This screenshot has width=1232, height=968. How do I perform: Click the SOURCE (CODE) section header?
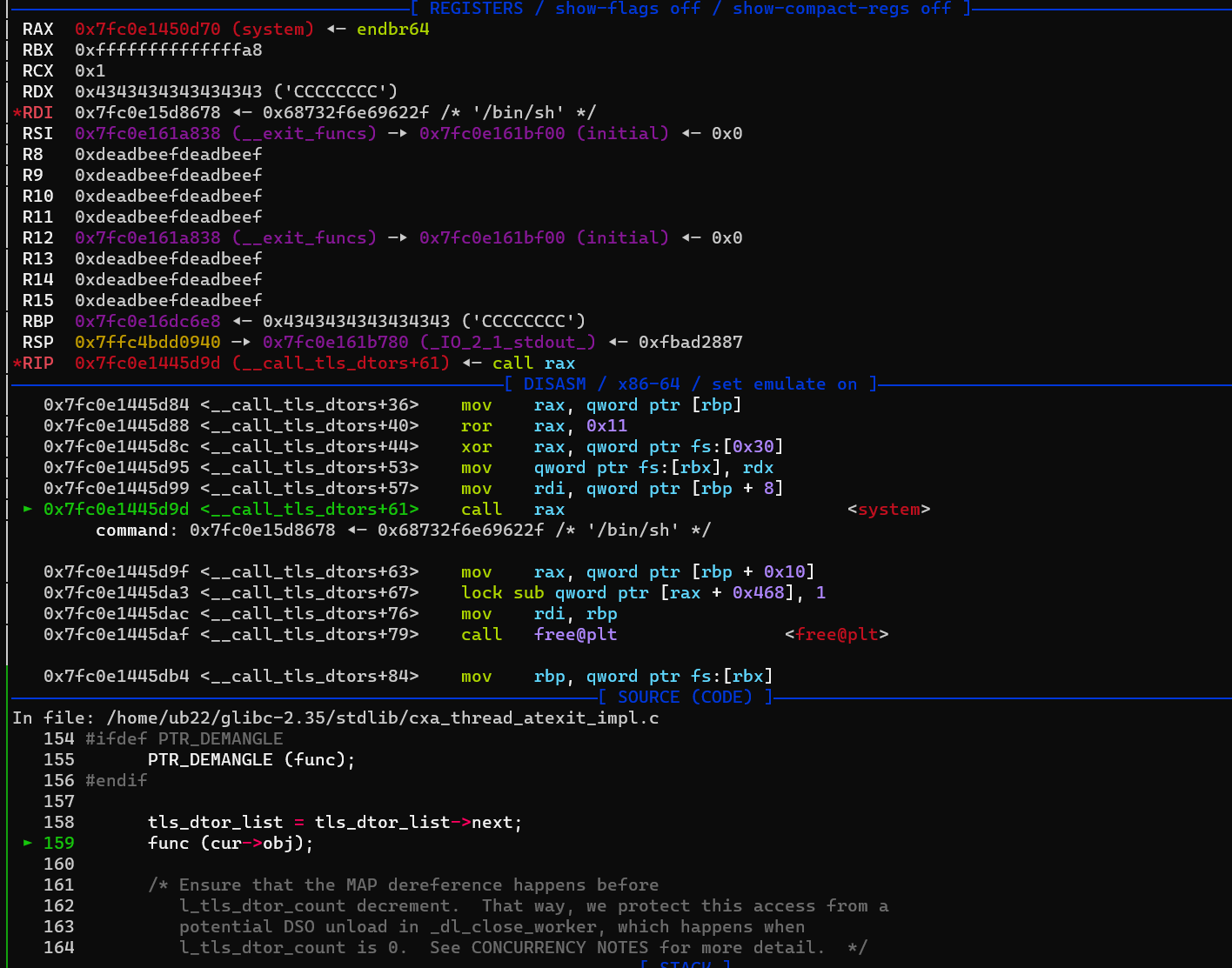[685, 697]
